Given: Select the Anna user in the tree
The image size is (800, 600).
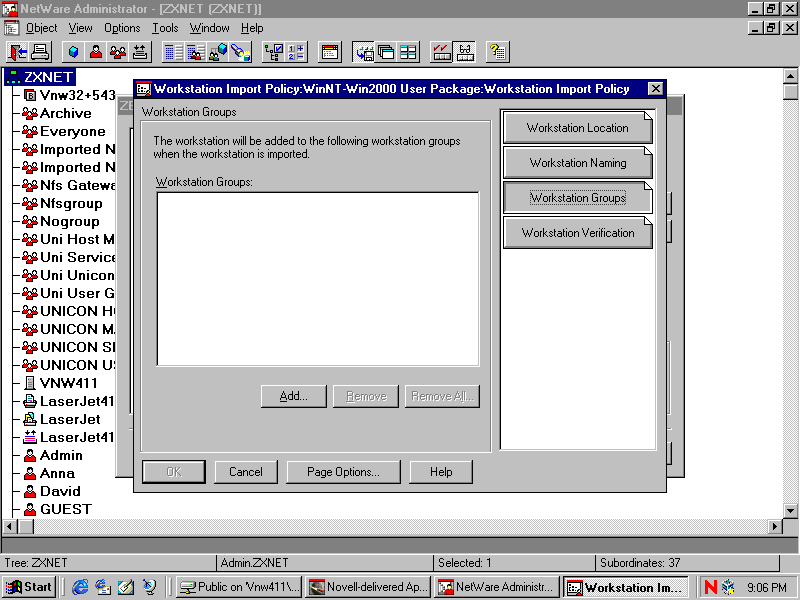Looking at the screenshot, I should pyautogui.click(x=57, y=473).
